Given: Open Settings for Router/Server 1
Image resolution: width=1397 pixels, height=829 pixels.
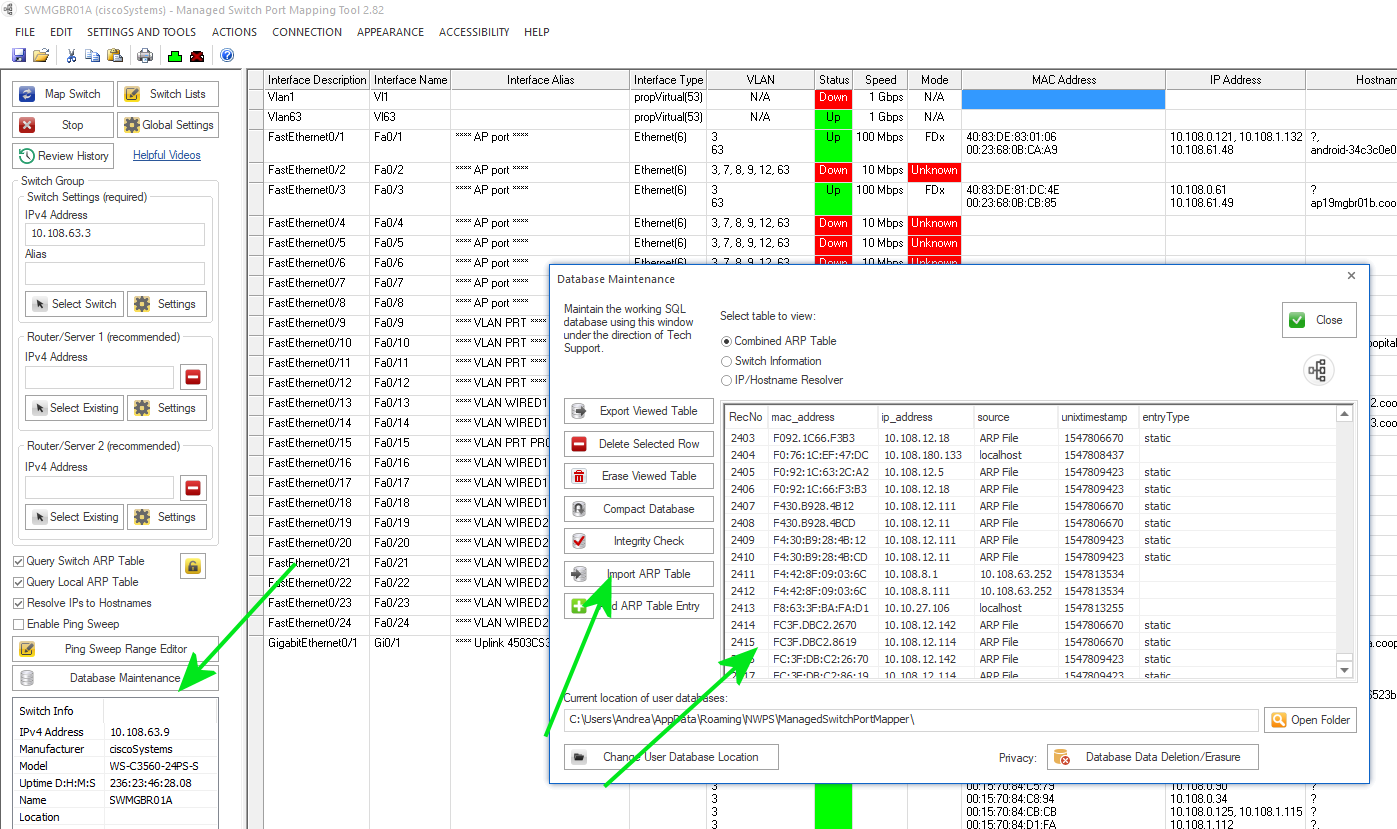Looking at the screenshot, I should click(x=166, y=408).
